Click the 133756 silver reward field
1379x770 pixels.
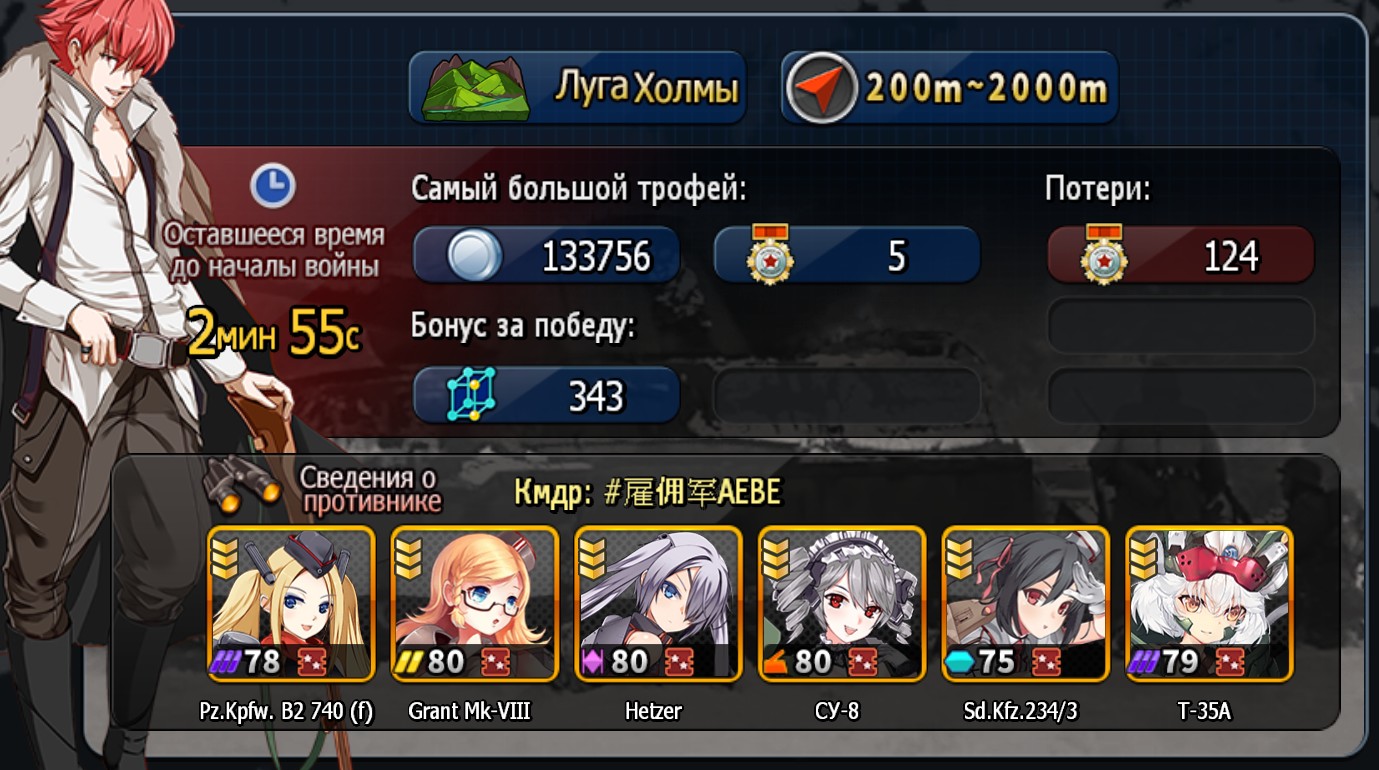click(547, 256)
